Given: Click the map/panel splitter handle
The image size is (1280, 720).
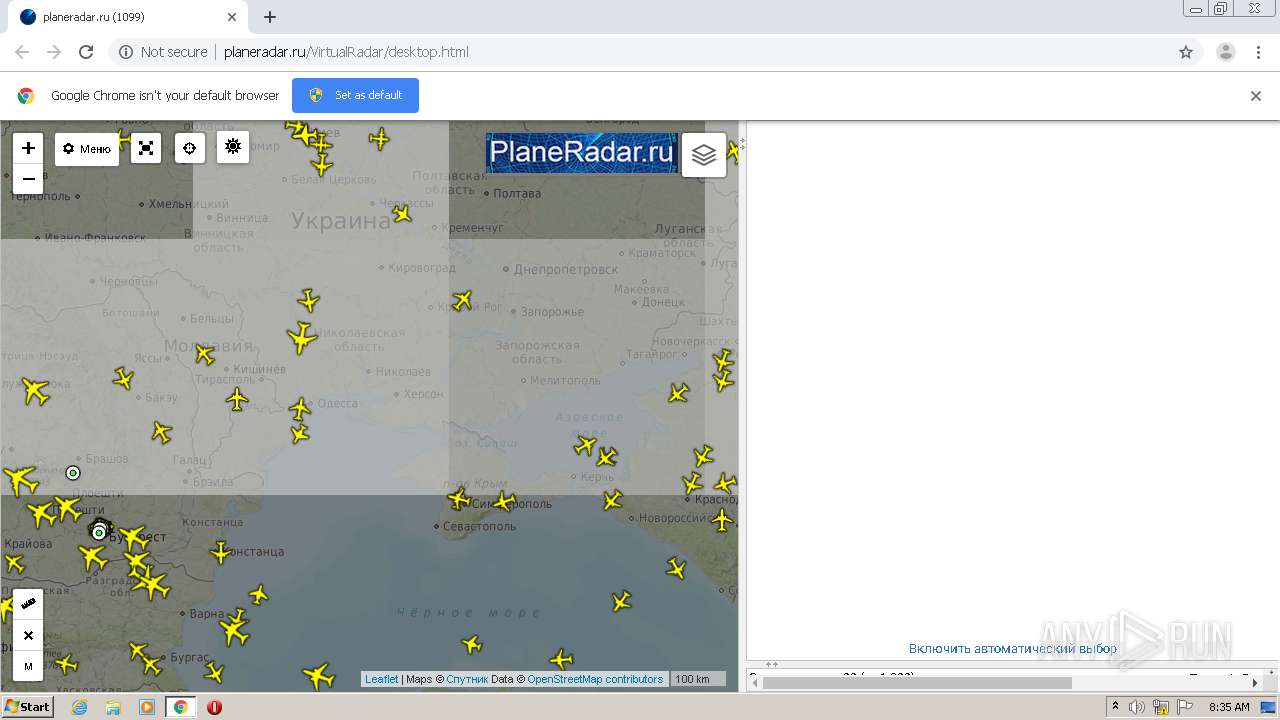Looking at the screenshot, I should [742, 145].
